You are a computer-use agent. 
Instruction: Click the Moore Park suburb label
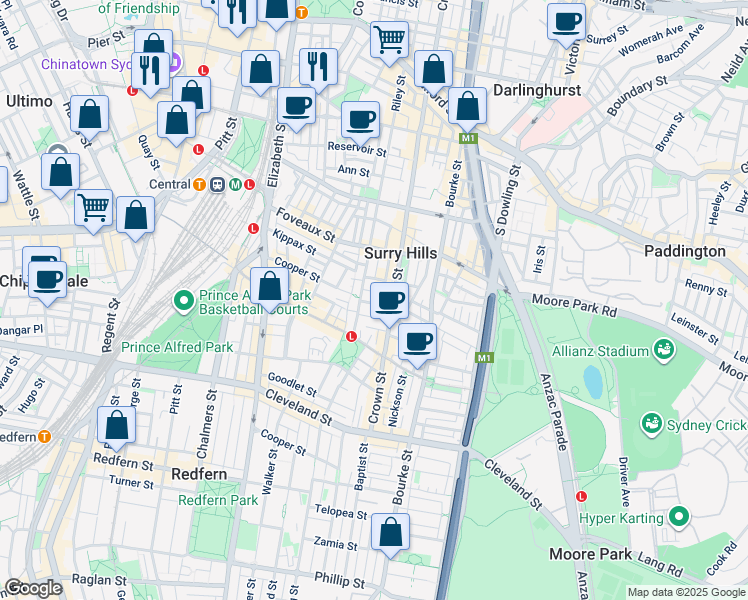click(591, 554)
